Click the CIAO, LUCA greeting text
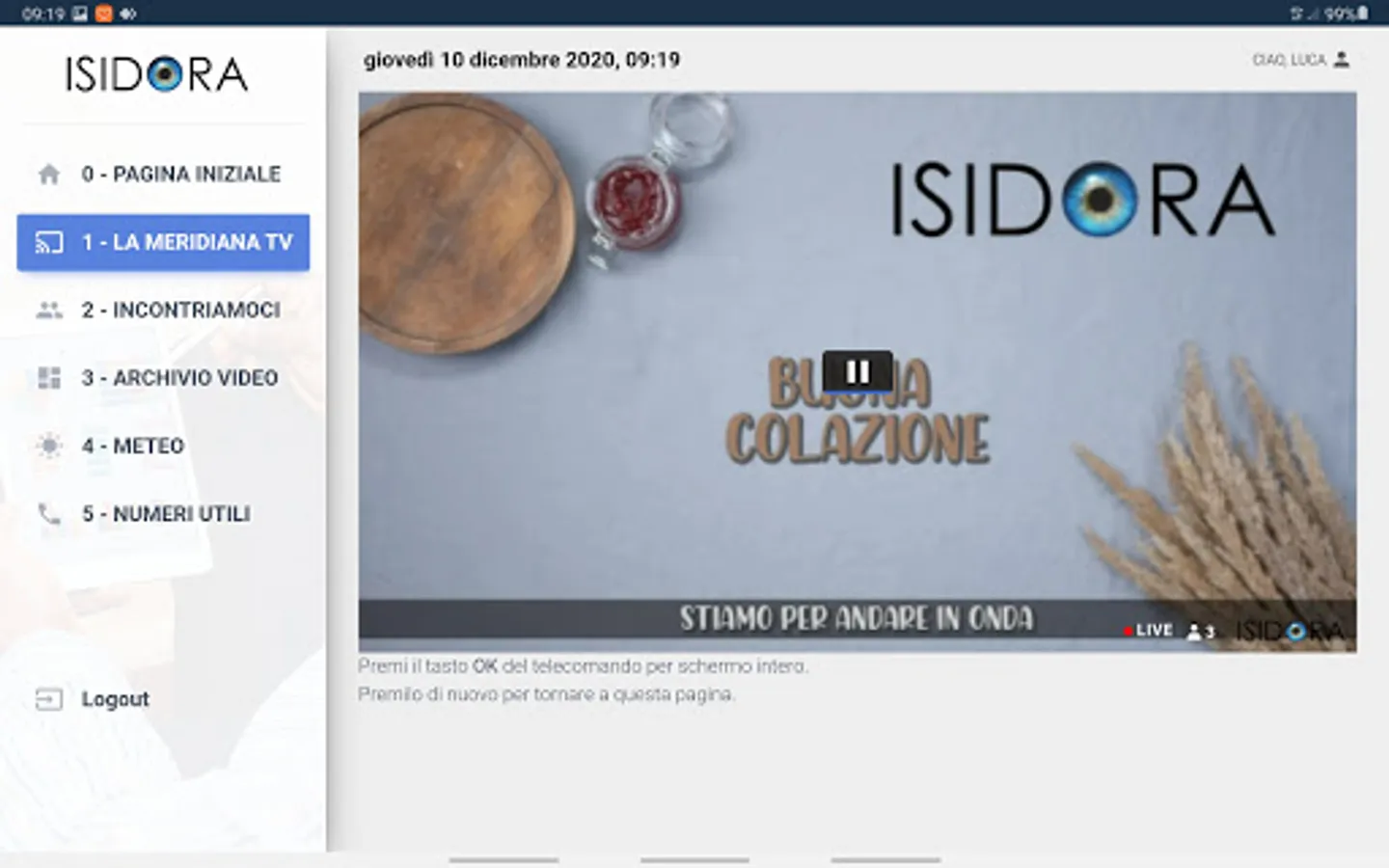The height and width of the screenshot is (868, 1389). [x=1289, y=60]
